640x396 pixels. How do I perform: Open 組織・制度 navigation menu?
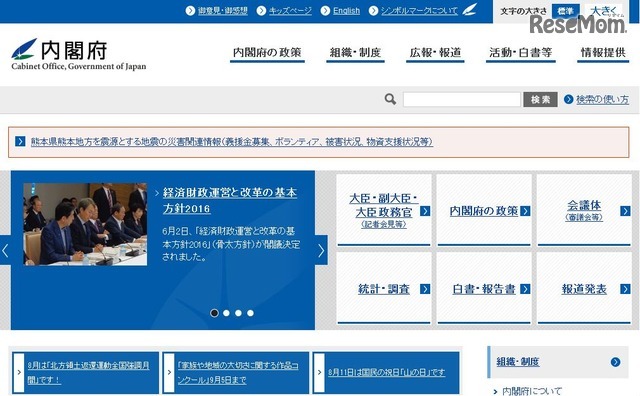355,53
